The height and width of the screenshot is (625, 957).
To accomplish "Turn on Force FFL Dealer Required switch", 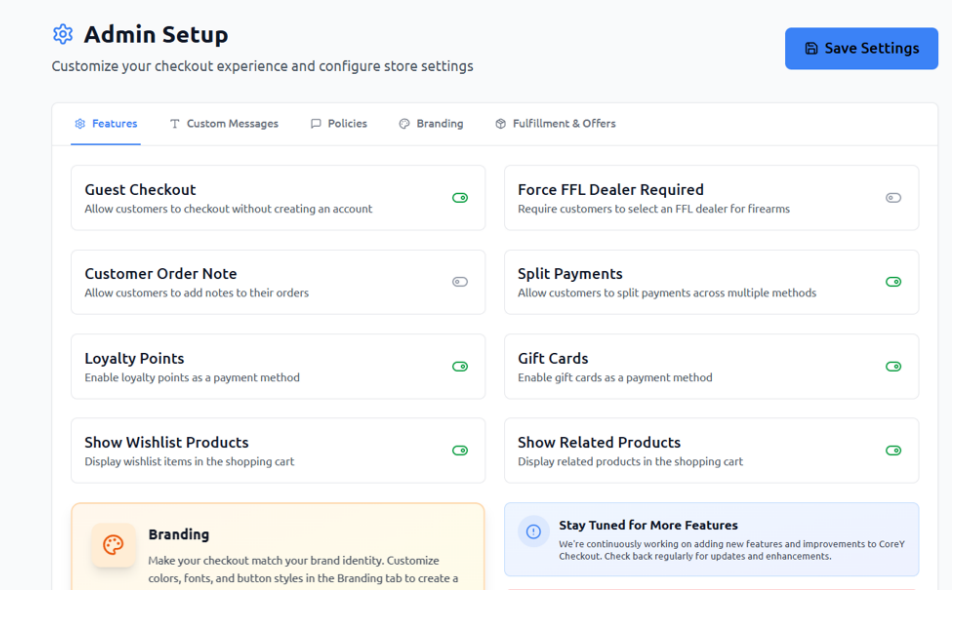I will (894, 198).
